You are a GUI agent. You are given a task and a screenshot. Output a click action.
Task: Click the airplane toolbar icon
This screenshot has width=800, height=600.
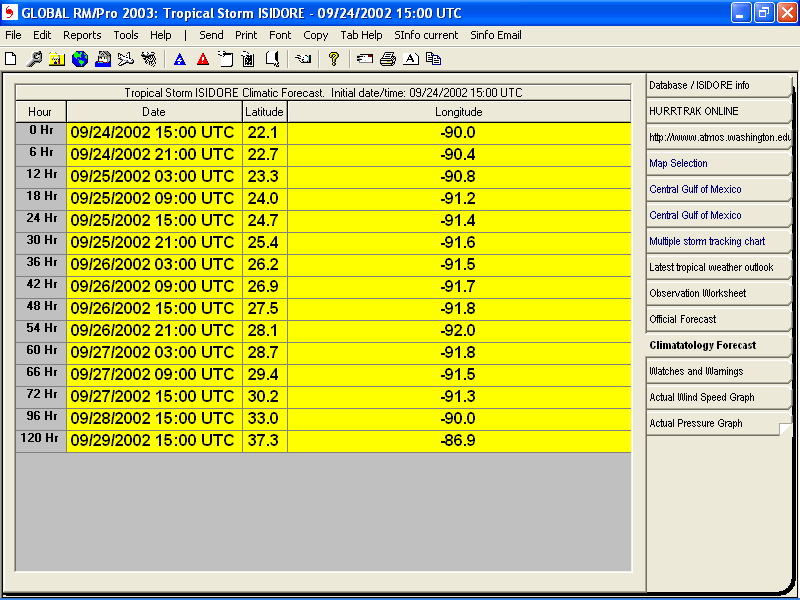[x=126, y=59]
